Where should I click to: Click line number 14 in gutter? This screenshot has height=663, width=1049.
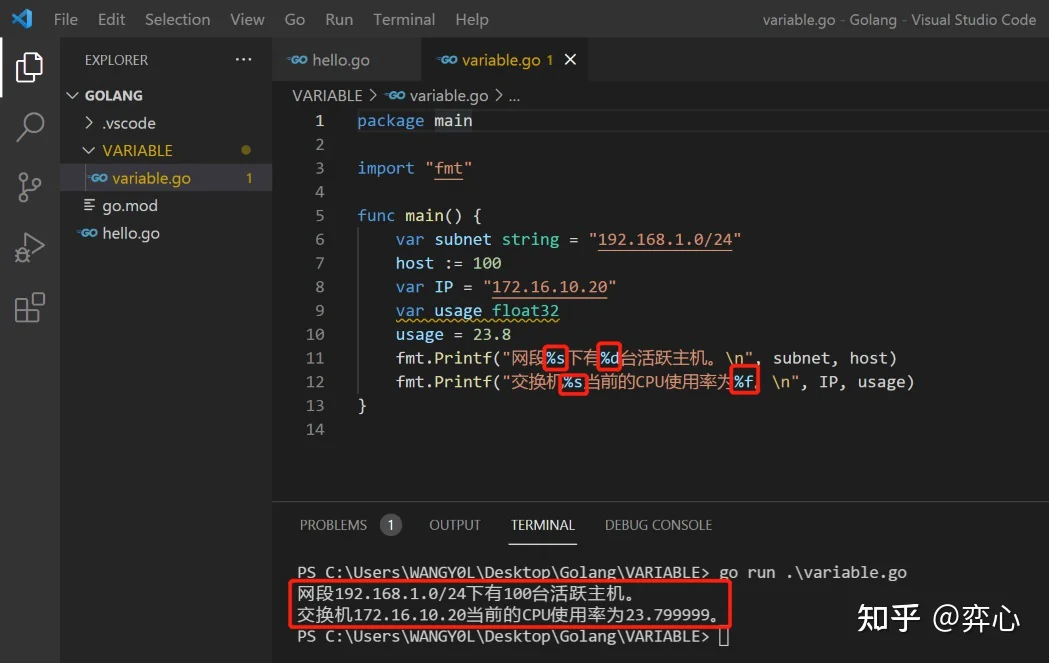tap(315, 429)
